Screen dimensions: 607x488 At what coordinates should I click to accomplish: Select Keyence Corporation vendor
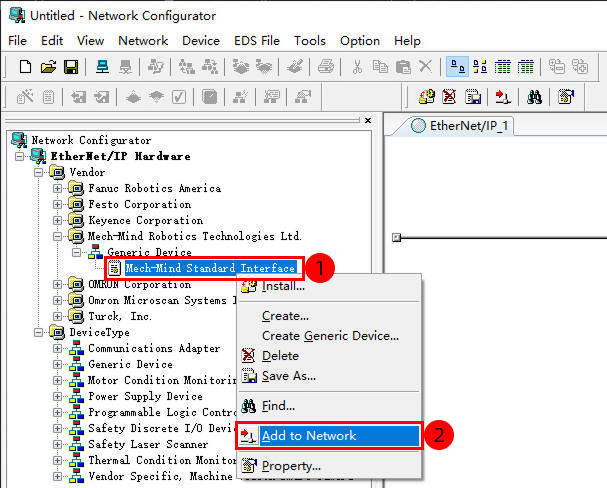pos(146,220)
